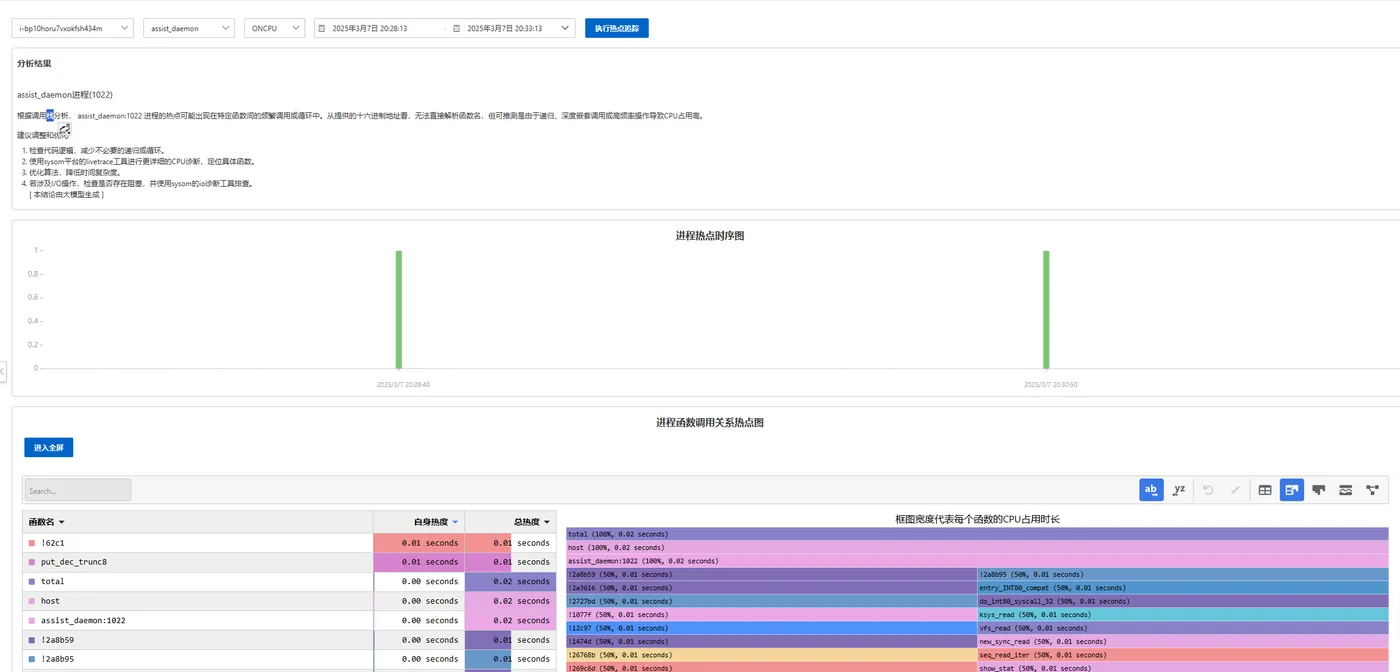This screenshot has height=672, width=1400.
Task: Click the start date calendar icon
Action: pyautogui.click(x=322, y=29)
